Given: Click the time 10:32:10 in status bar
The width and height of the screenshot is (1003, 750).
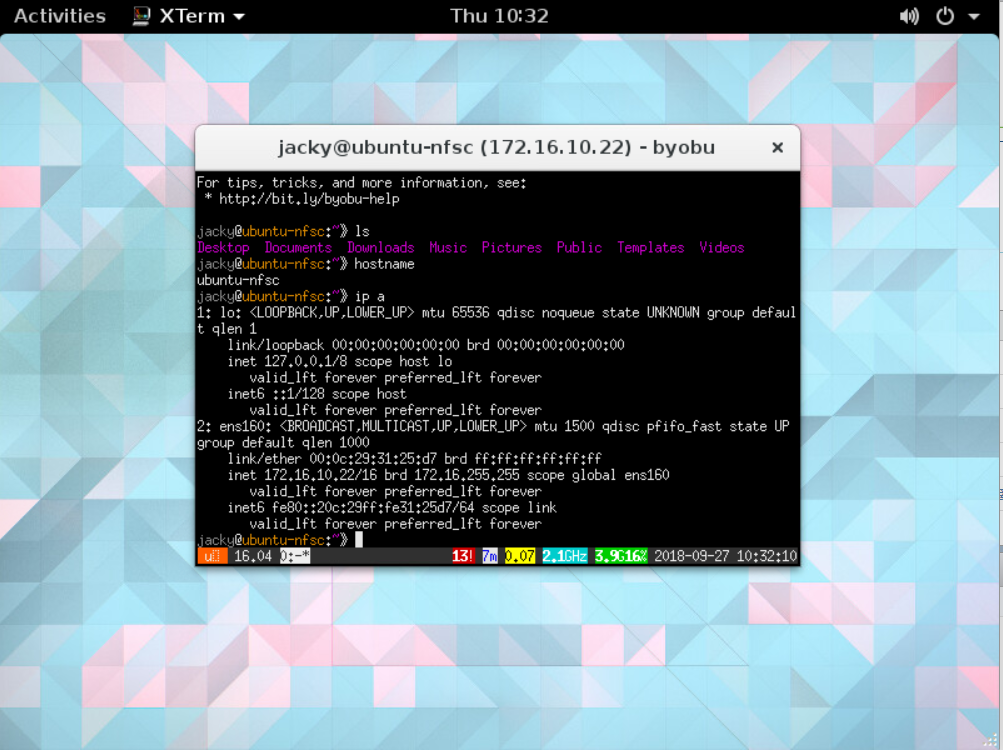Looking at the screenshot, I should (766, 556).
